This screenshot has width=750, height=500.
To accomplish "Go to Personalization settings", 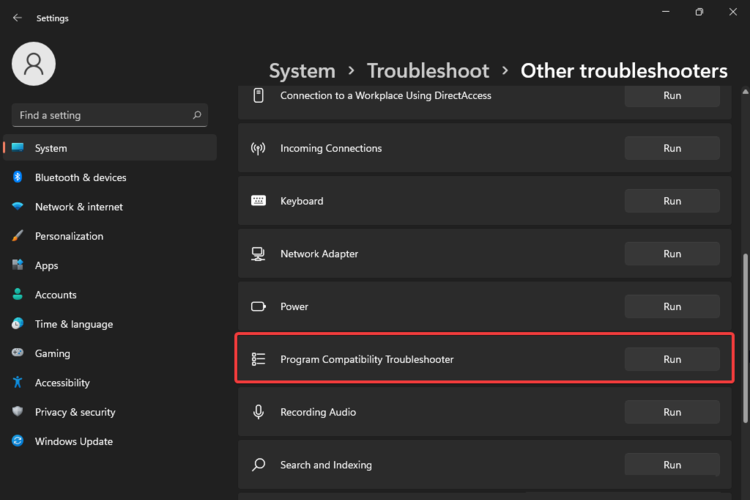I will click(68, 236).
